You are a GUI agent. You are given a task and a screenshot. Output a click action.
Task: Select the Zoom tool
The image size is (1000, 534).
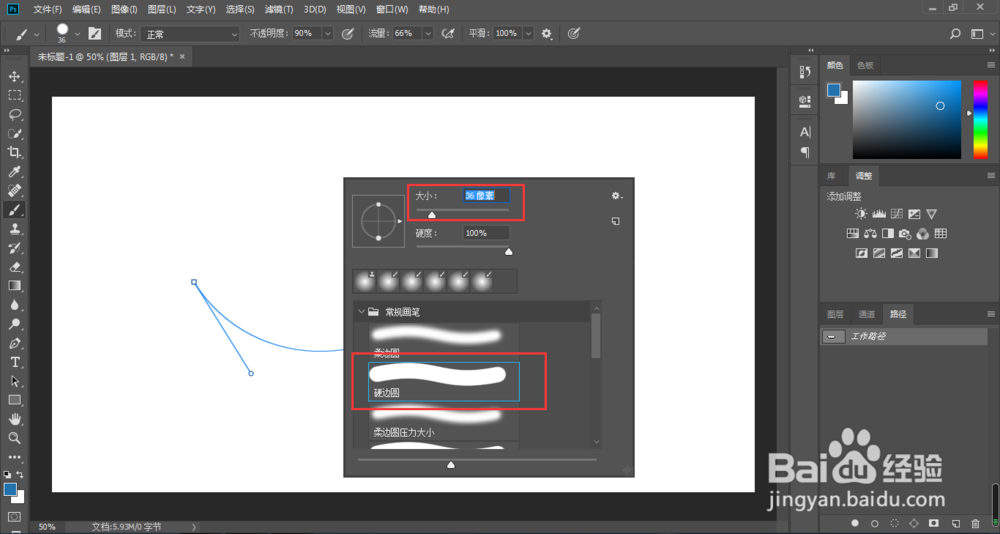click(x=15, y=438)
